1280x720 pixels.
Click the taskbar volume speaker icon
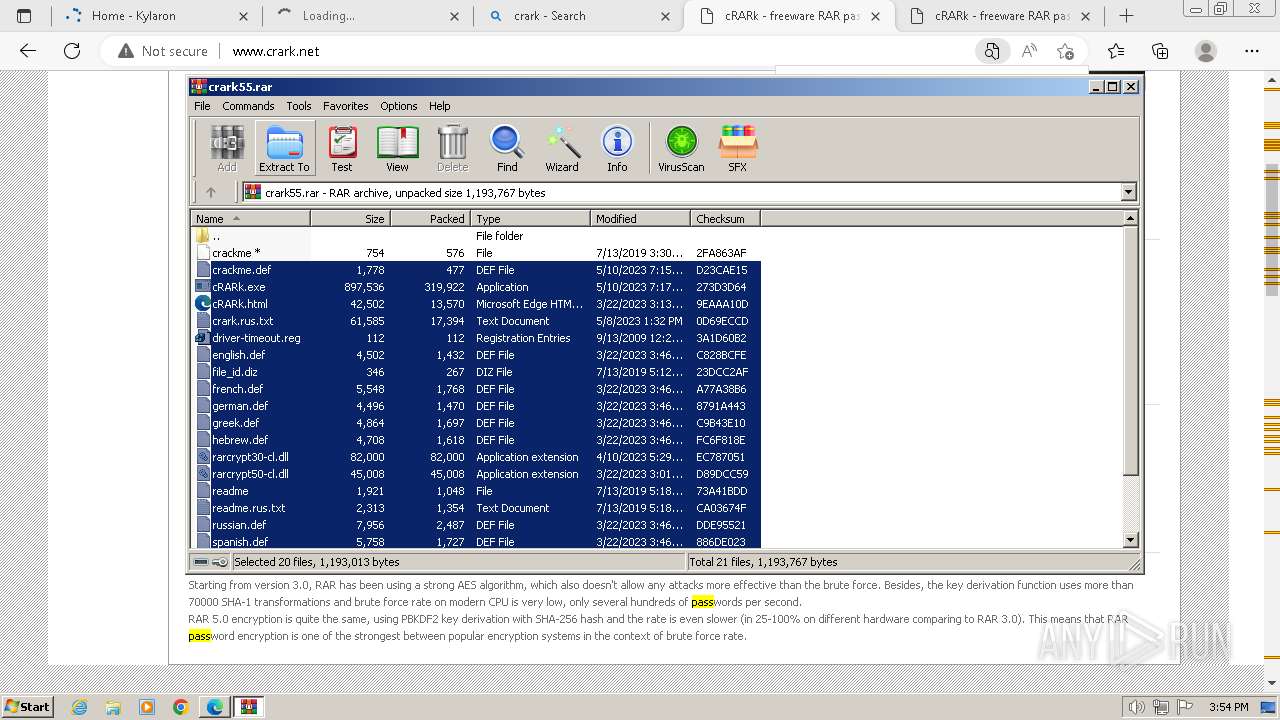pos(1138,707)
